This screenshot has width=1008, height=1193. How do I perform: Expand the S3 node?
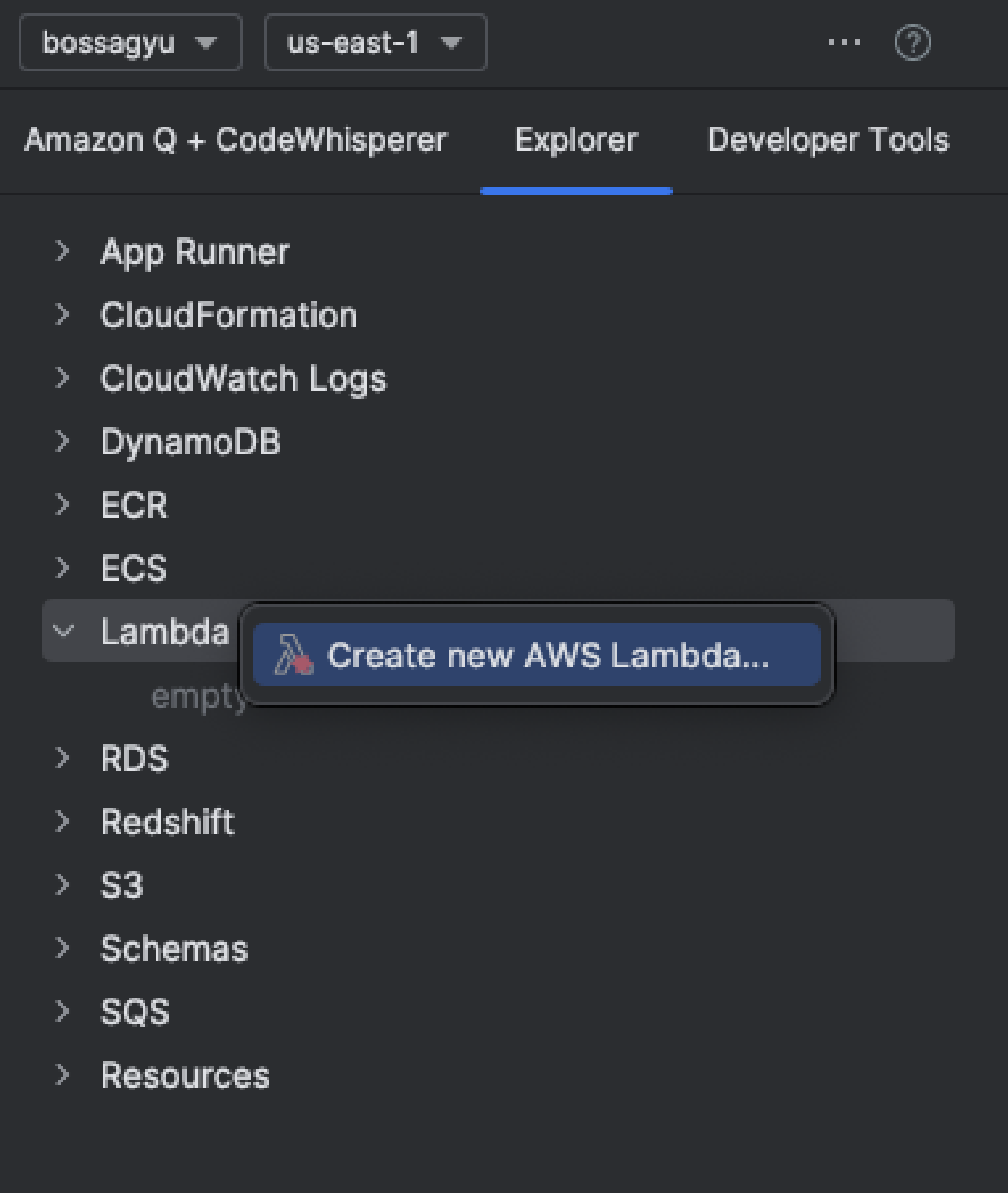point(63,885)
